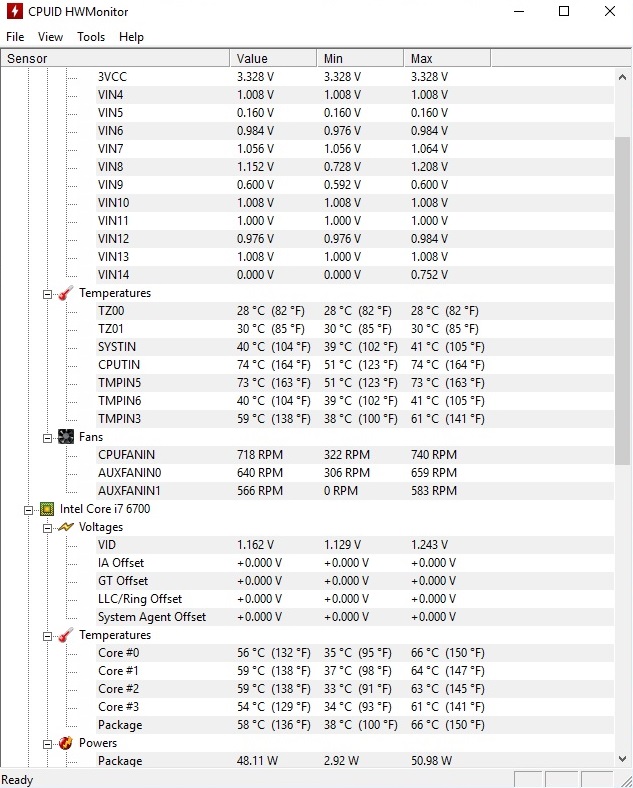Select the TZ01 temperature row

(355, 329)
